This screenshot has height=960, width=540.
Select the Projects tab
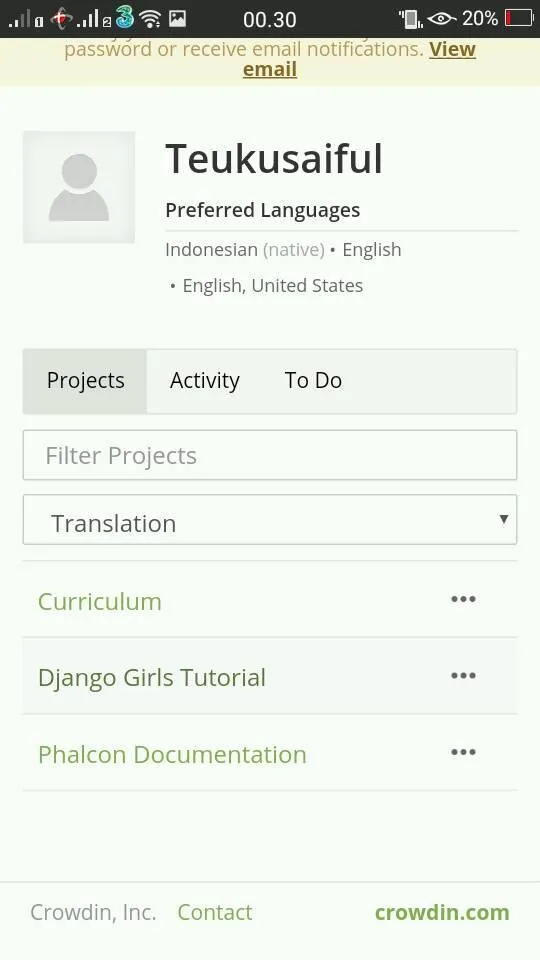pos(86,381)
